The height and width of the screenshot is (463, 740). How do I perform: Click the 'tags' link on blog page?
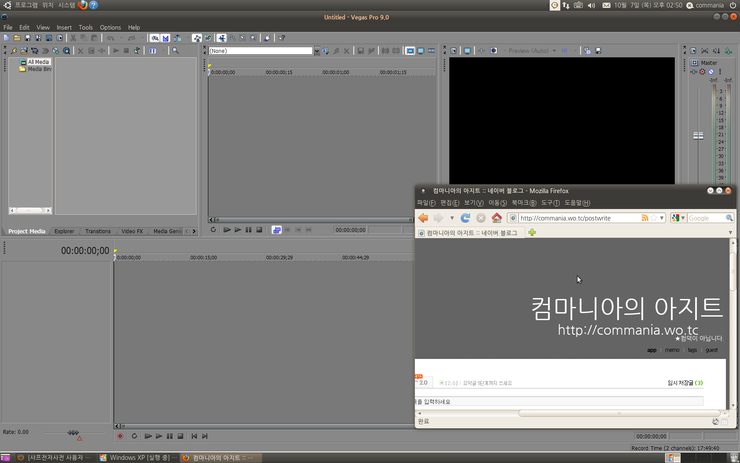pos(692,350)
